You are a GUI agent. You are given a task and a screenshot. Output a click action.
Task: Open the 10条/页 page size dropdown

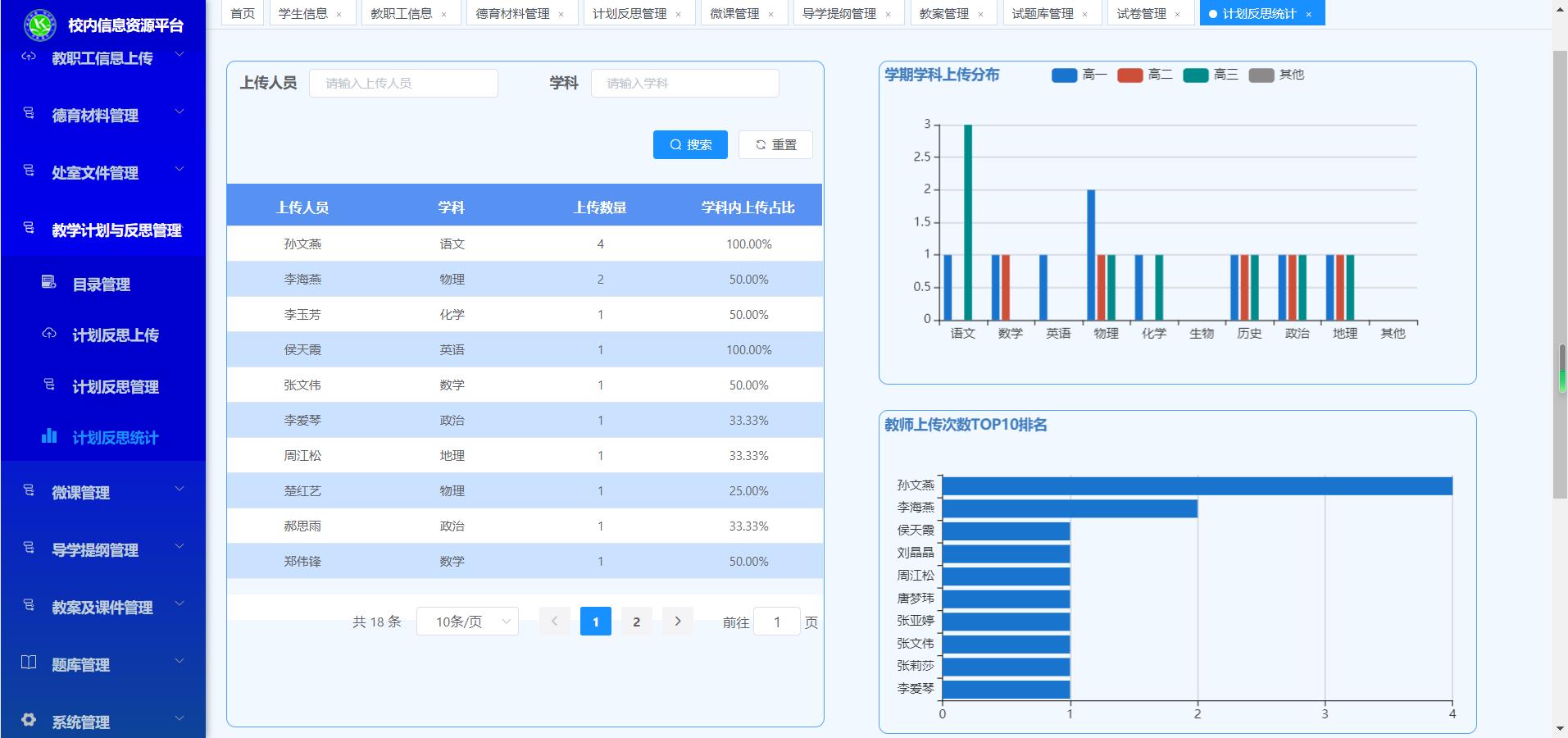pyautogui.click(x=467, y=622)
